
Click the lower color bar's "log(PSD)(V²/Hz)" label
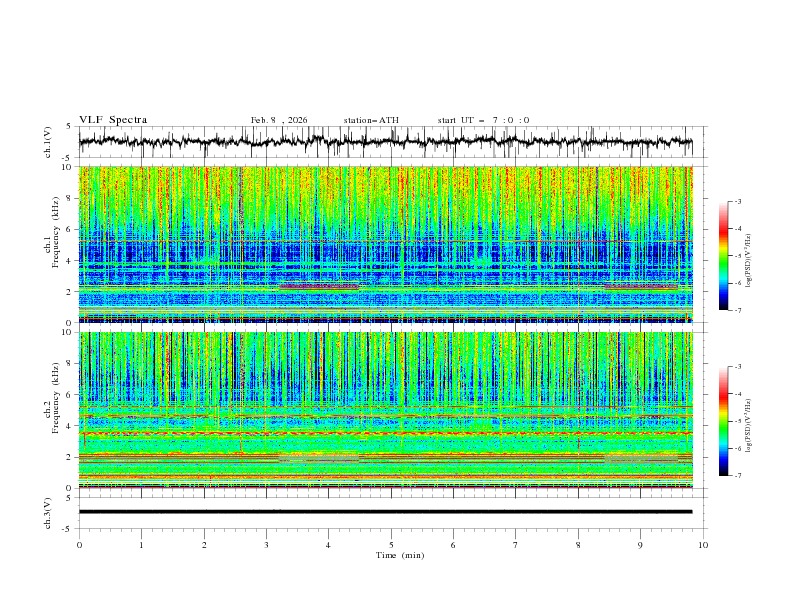click(x=749, y=426)
